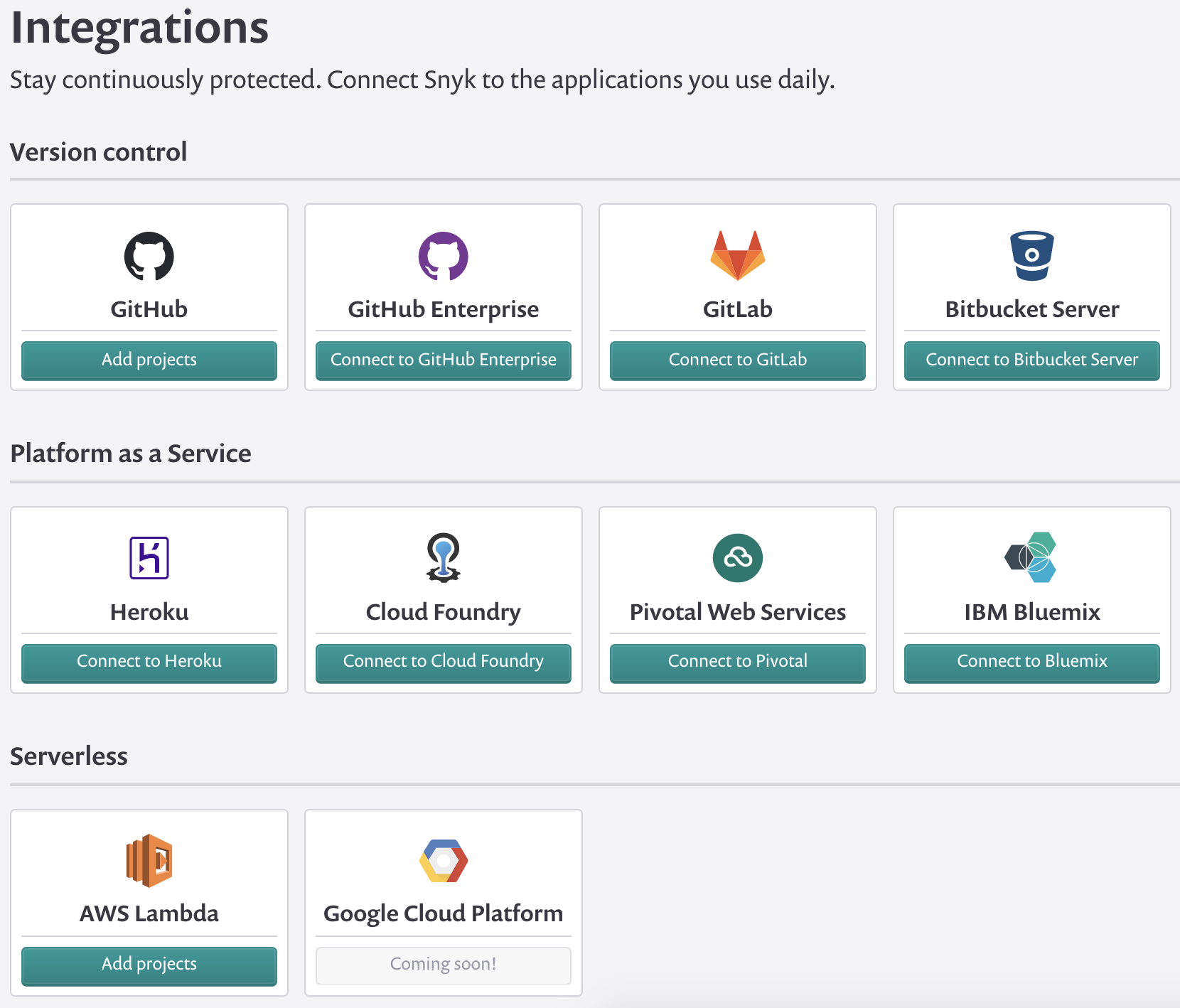
Task: Click the Cloud Foundry logo icon
Action: point(443,558)
